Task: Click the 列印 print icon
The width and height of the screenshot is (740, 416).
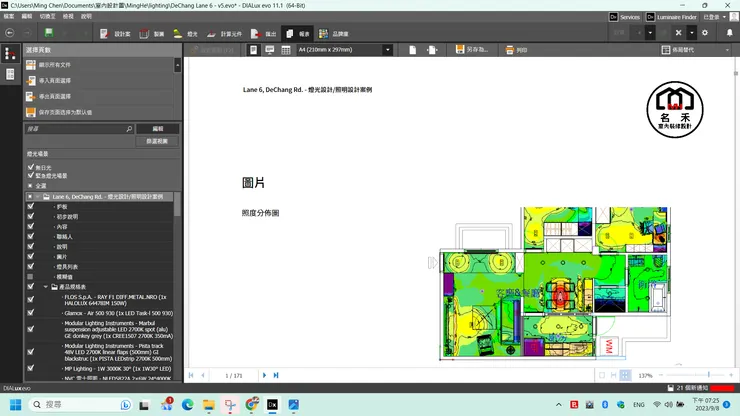Action: click(x=513, y=49)
